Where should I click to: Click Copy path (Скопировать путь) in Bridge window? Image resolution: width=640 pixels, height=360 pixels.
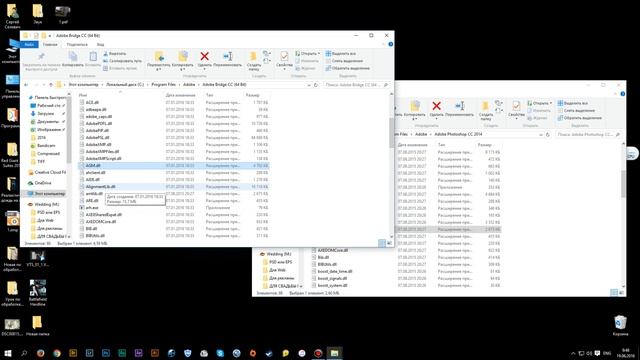pos(122,61)
